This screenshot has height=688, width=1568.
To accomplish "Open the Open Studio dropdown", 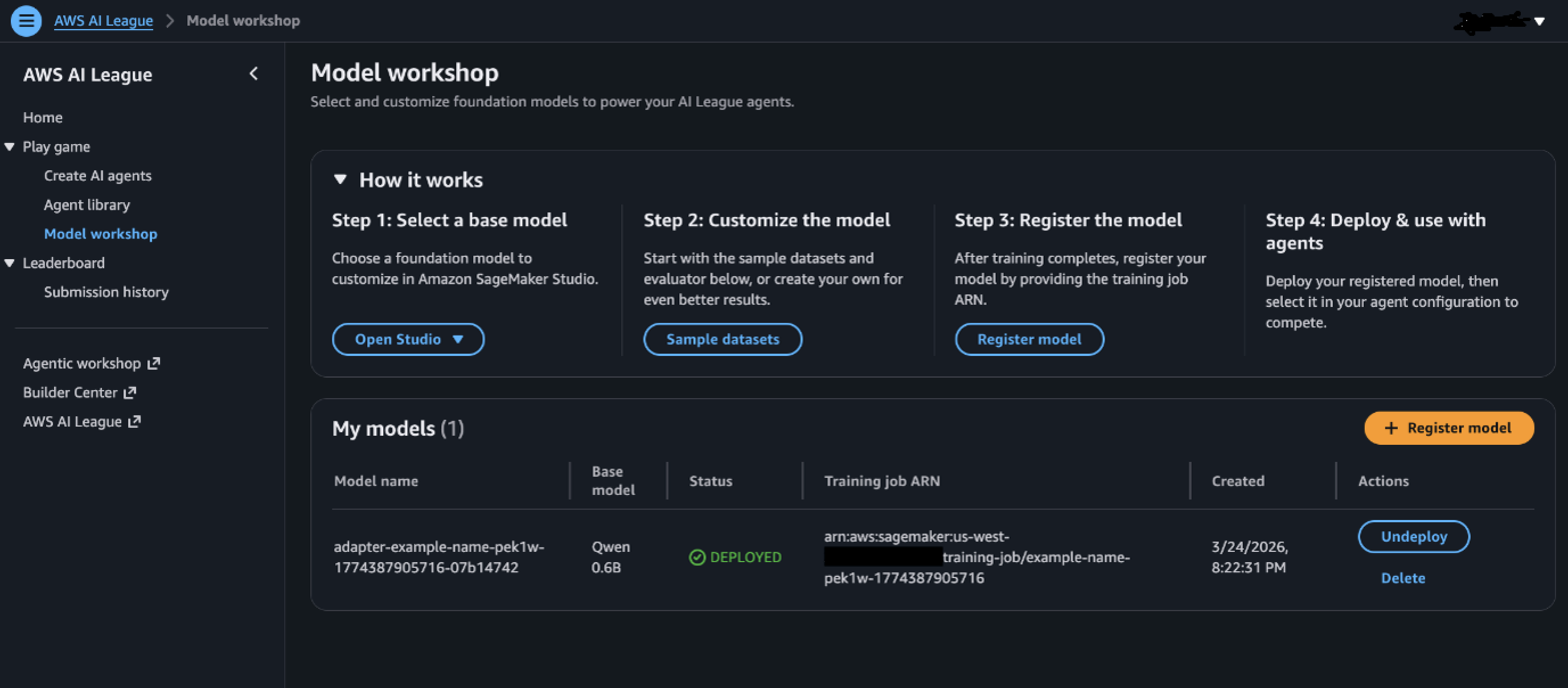I will (408, 339).
